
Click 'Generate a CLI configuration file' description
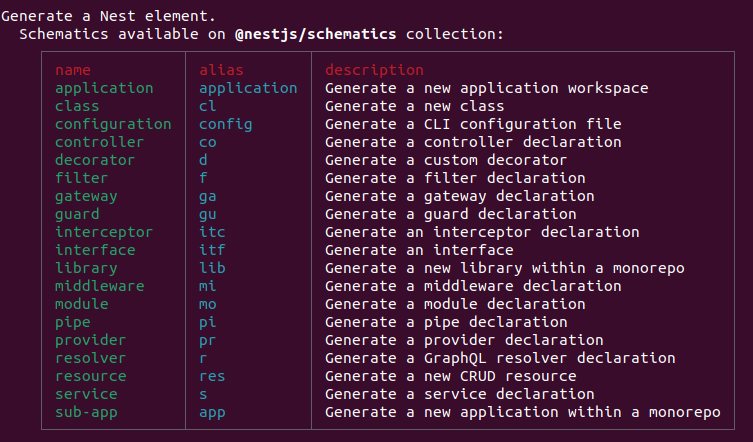coord(473,124)
